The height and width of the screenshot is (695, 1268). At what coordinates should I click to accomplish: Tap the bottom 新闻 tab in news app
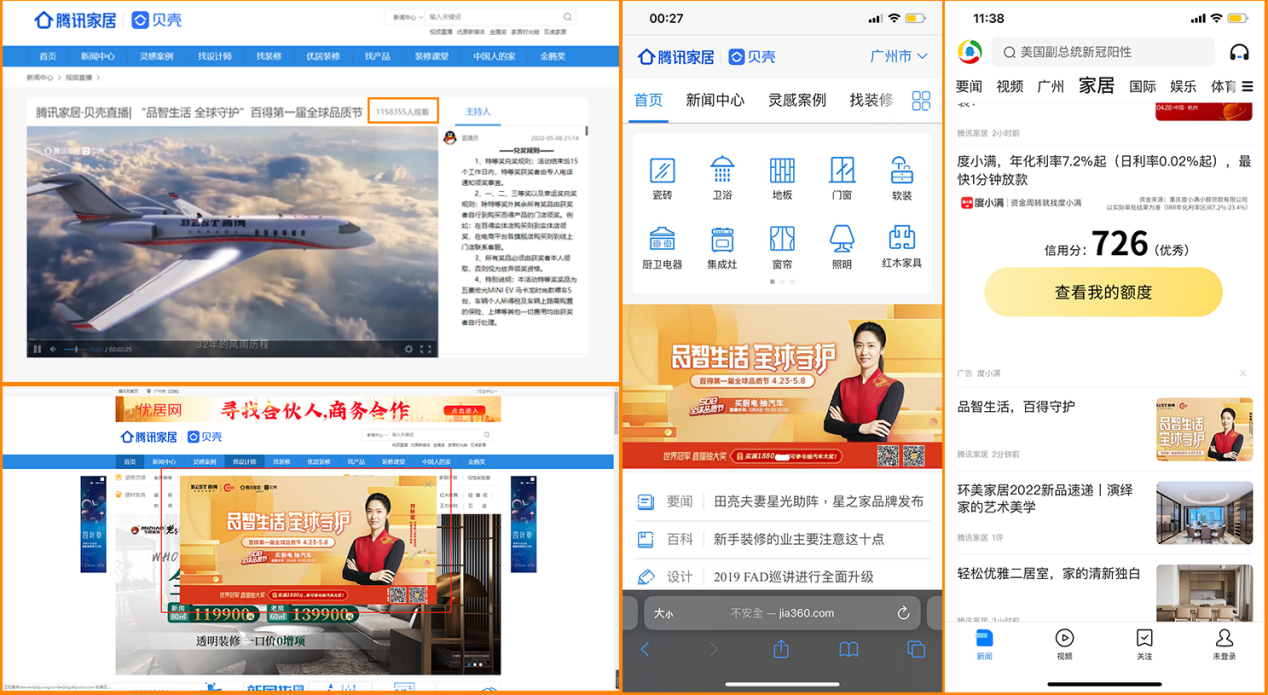click(984, 645)
